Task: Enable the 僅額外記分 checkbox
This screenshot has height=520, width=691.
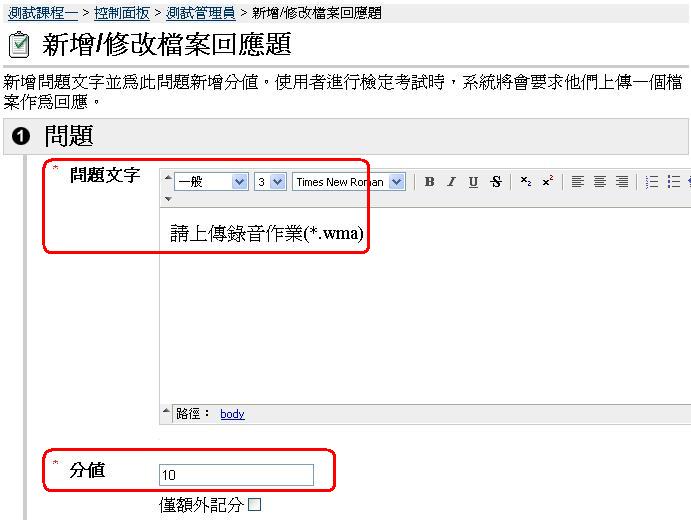Action: point(254,505)
